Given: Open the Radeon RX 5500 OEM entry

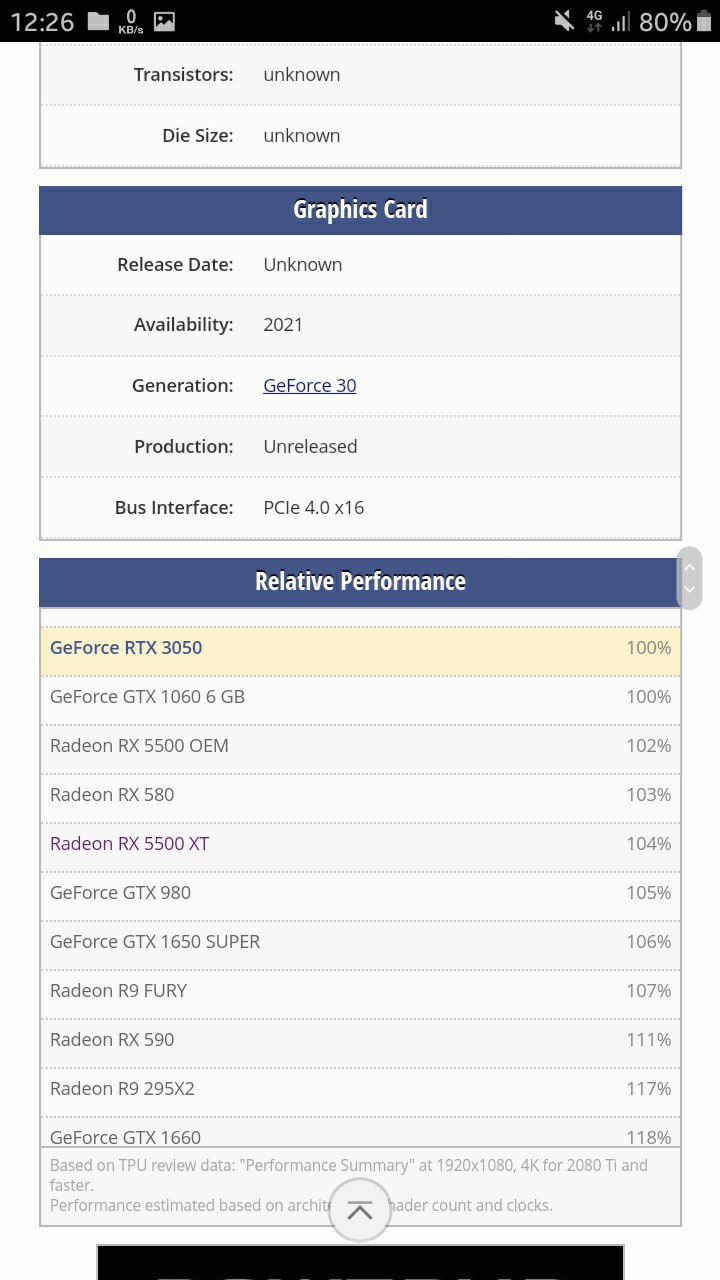Looking at the screenshot, I should click(x=139, y=745).
